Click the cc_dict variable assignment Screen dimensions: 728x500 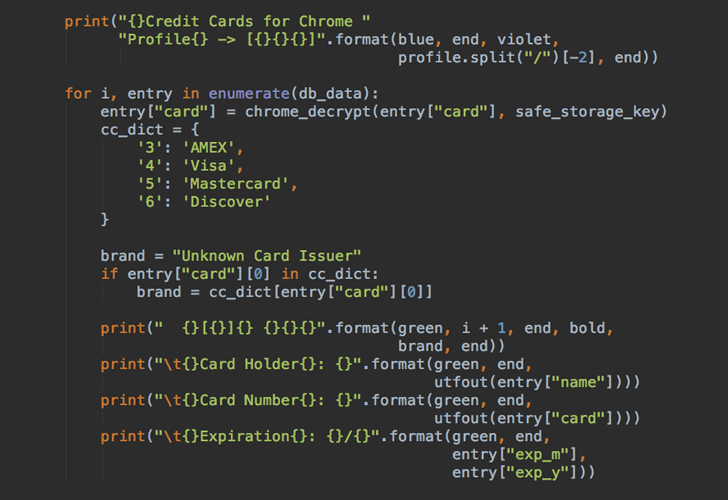(132, 130)
